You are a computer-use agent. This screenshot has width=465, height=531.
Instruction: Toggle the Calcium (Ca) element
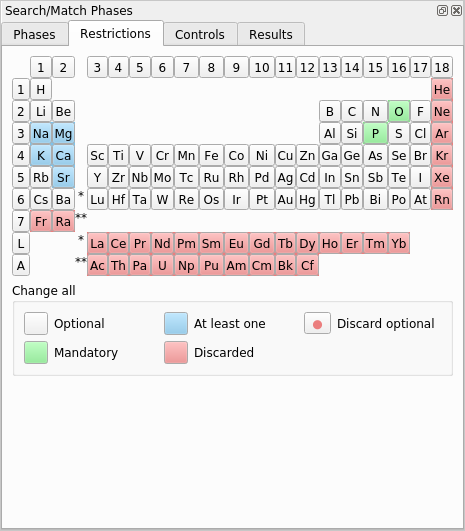(x=63, y=155)
